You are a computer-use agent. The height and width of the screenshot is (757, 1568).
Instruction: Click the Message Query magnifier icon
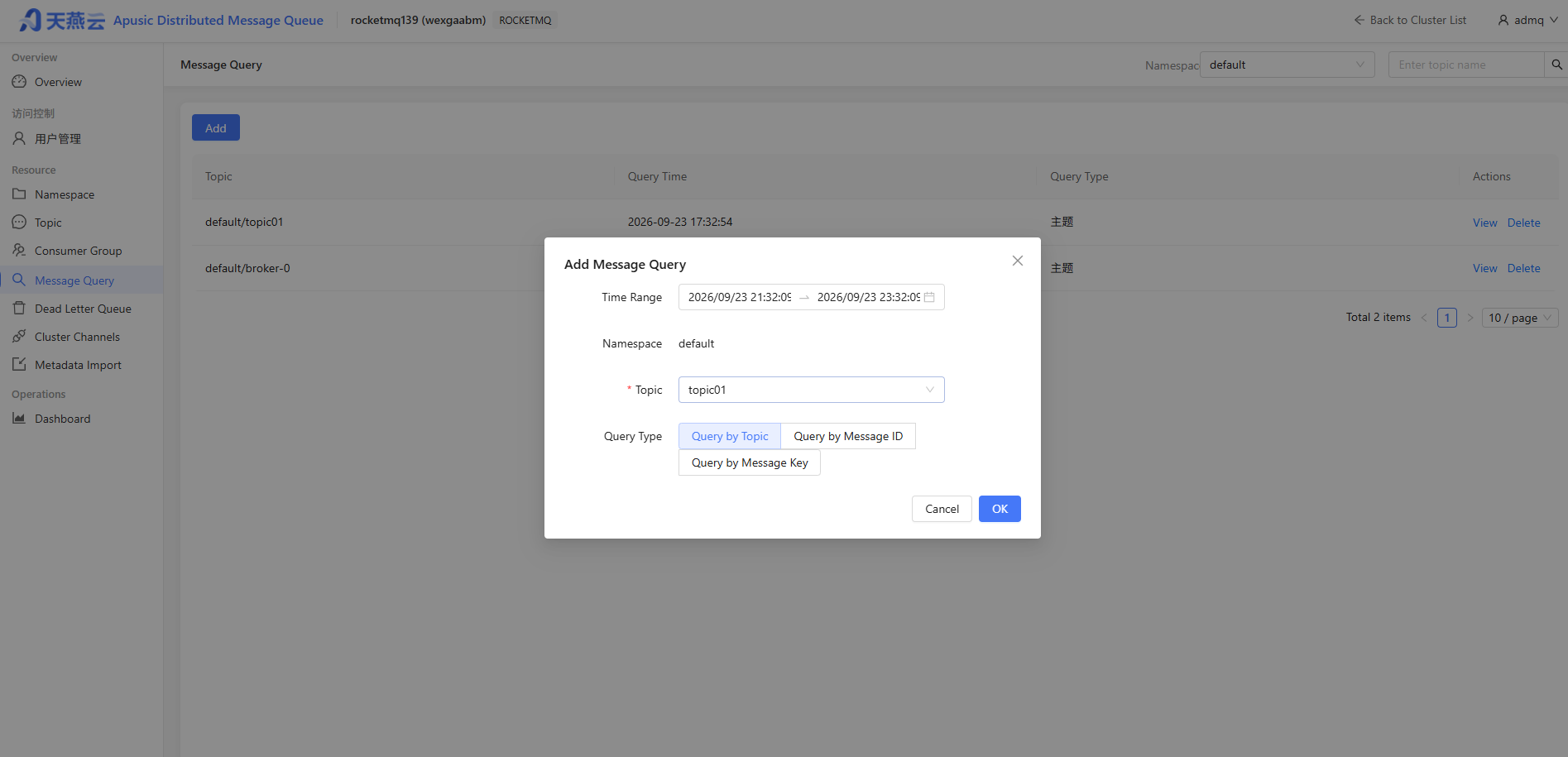[x=19, y=280]
